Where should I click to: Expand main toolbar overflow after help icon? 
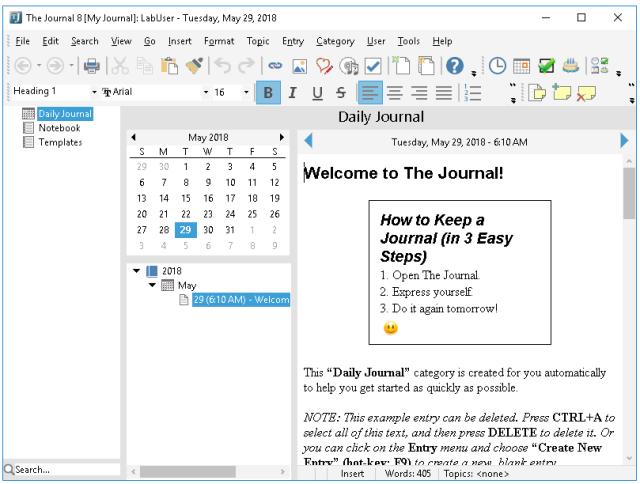pos(473,73)
